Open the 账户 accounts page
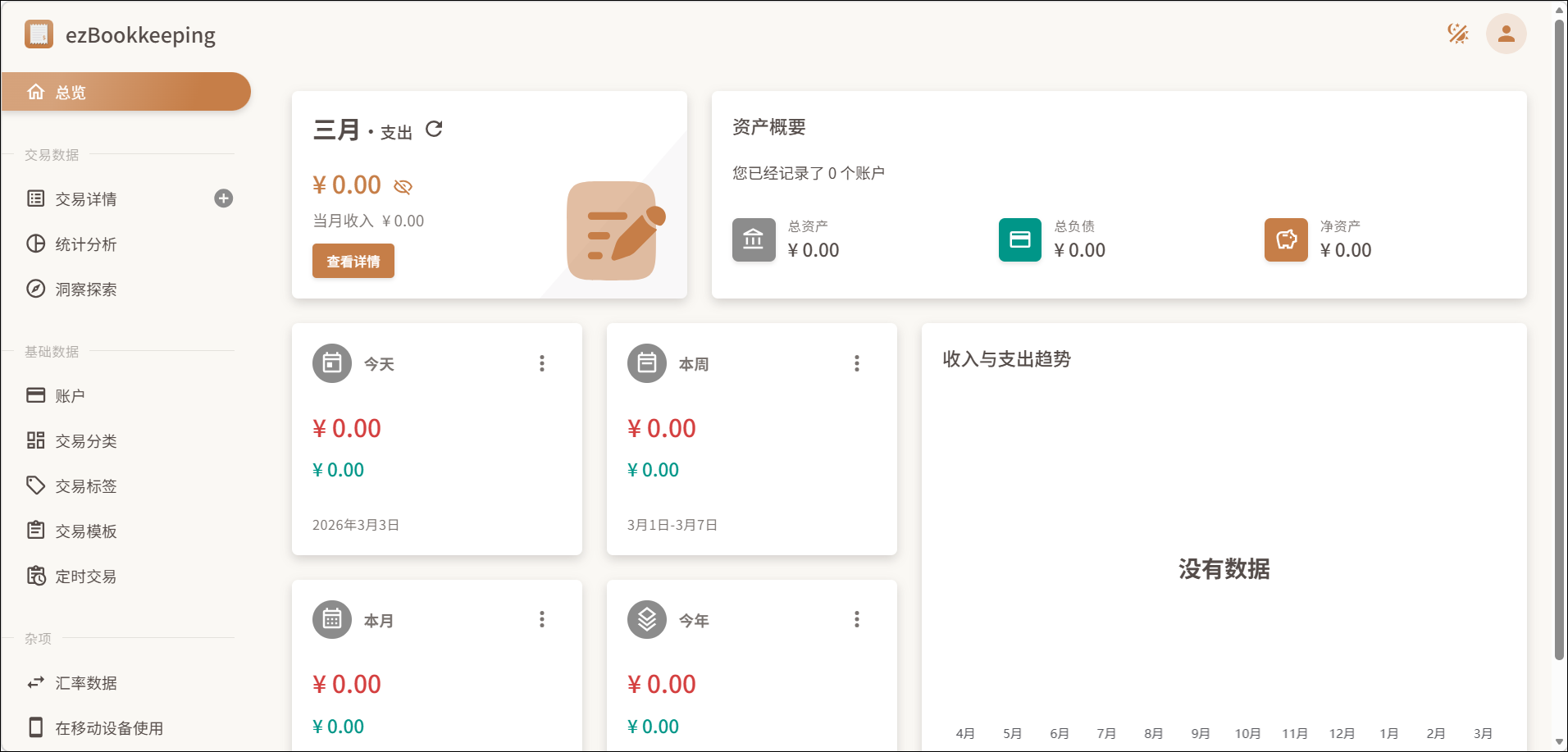Screen dimensions: 1568x752 (70, 396)
